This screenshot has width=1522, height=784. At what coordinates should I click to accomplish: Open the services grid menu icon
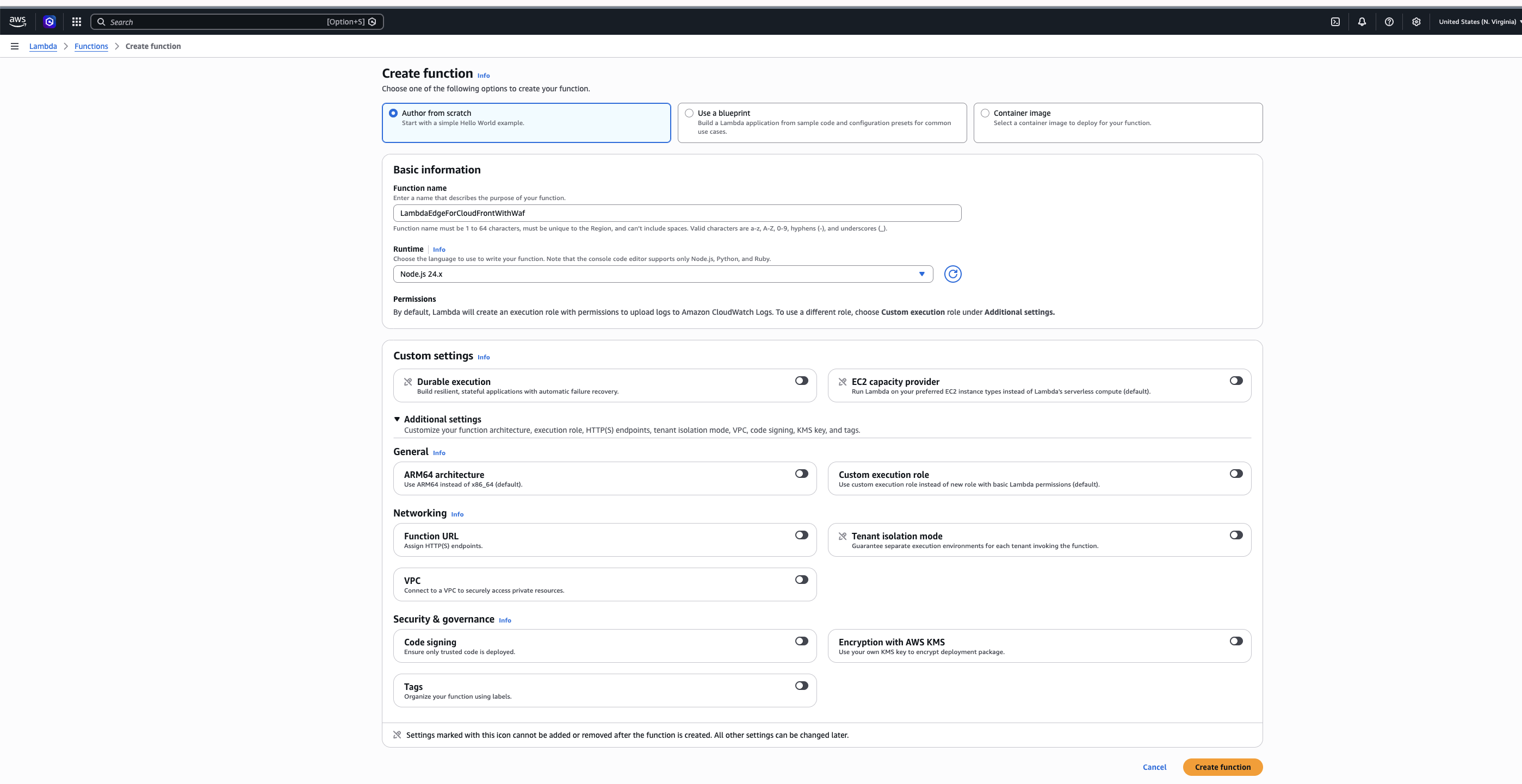pos(77,22)
